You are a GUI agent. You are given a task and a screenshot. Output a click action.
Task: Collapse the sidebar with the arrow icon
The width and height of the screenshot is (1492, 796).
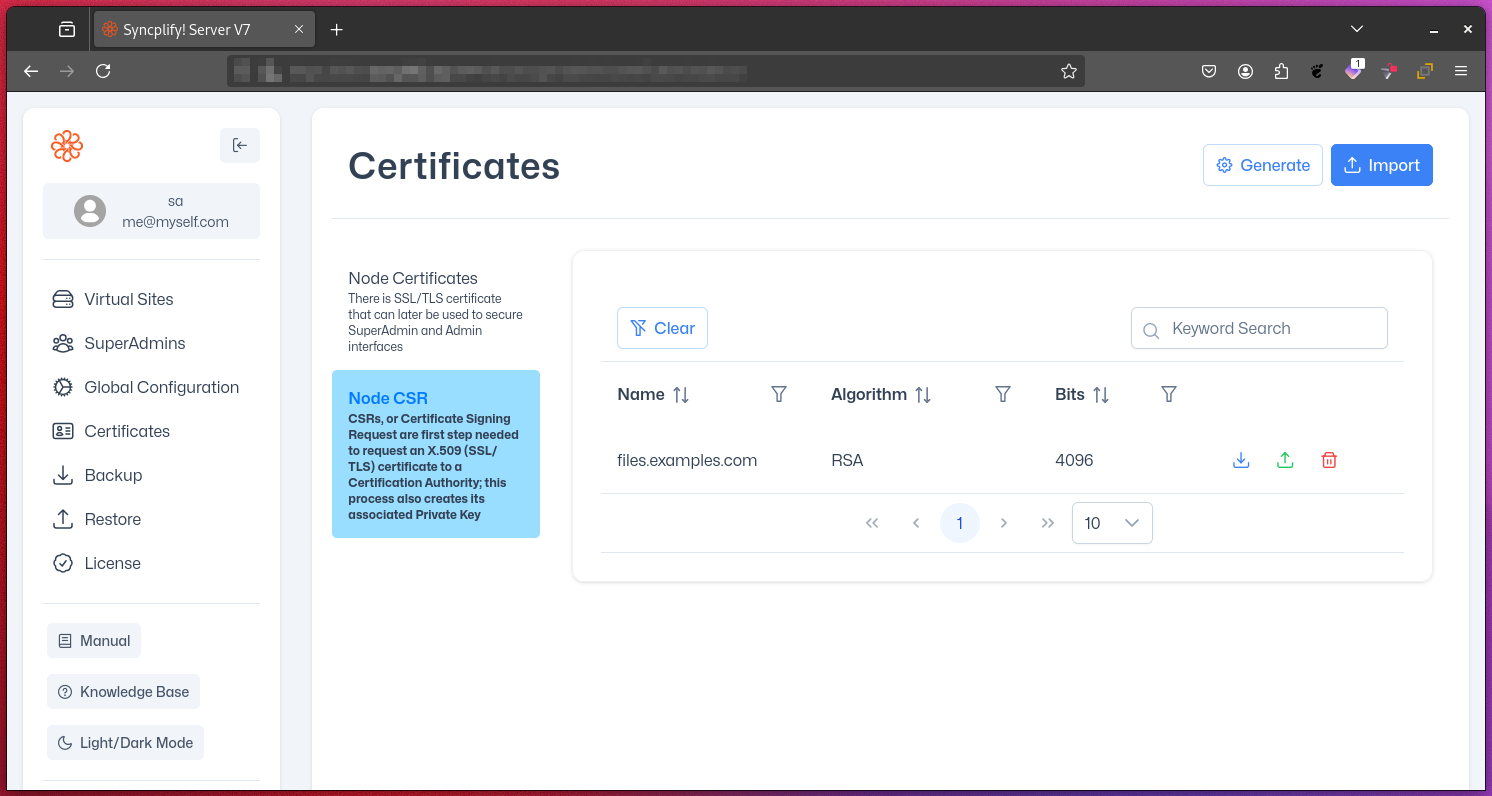click(240, 145)
